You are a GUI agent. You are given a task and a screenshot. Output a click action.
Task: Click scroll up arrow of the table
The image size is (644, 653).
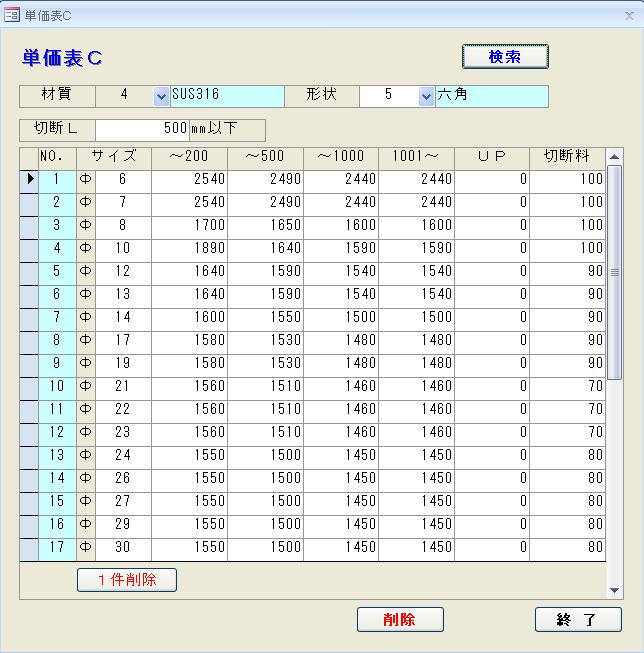(x=614, y=157)
